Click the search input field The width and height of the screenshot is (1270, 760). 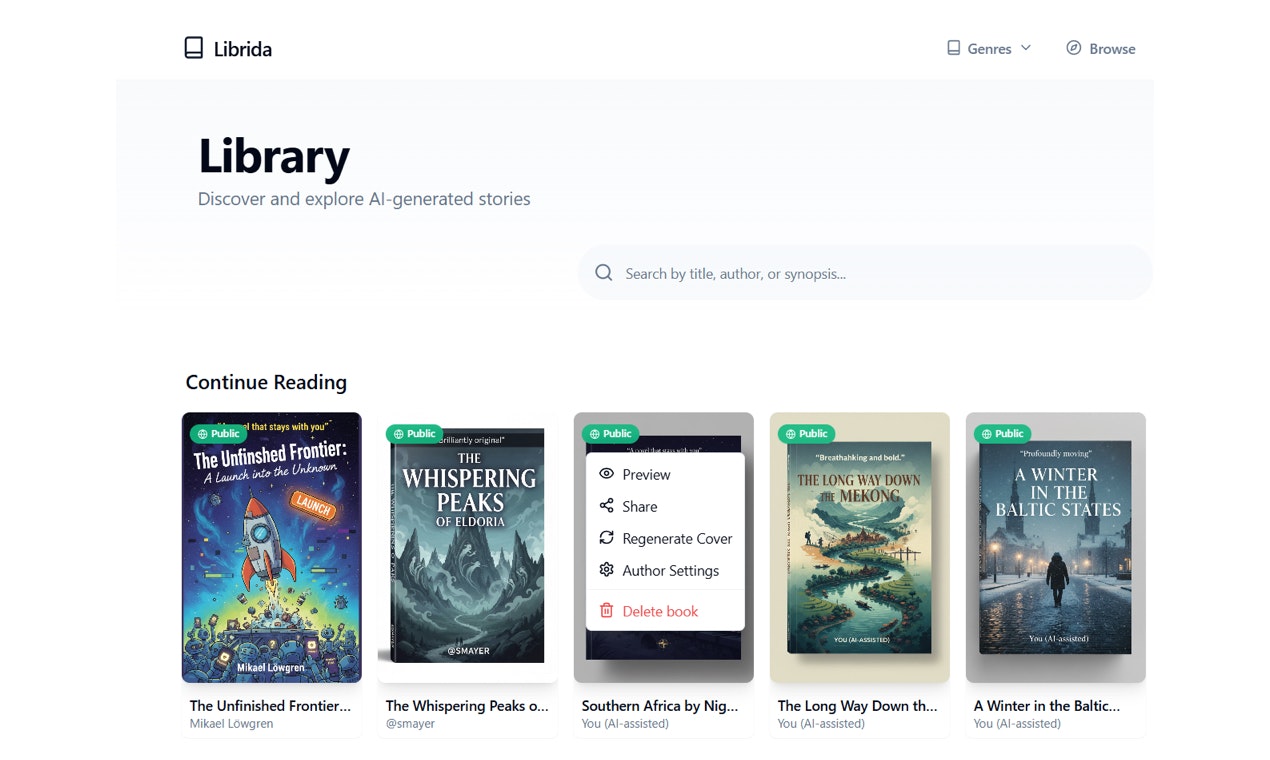click(x=800, y=272)
